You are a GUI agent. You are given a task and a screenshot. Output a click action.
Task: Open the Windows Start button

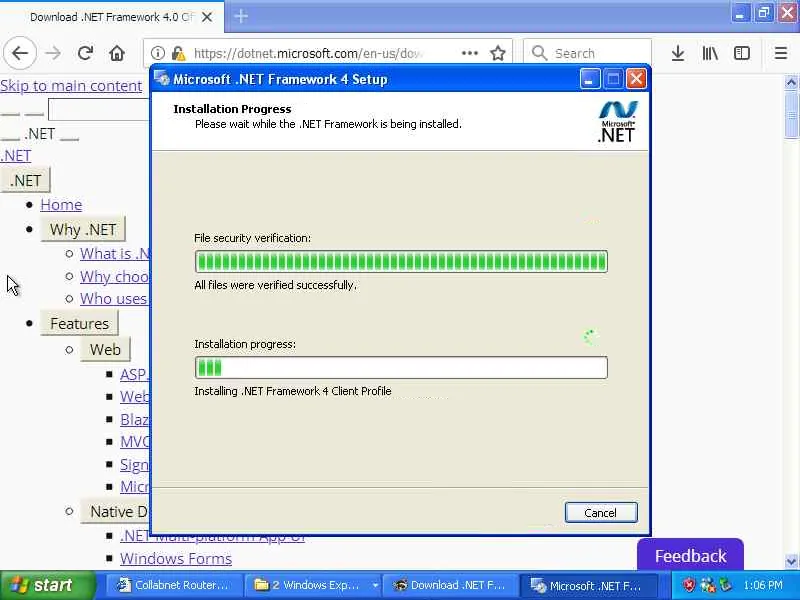click(47, 585)
